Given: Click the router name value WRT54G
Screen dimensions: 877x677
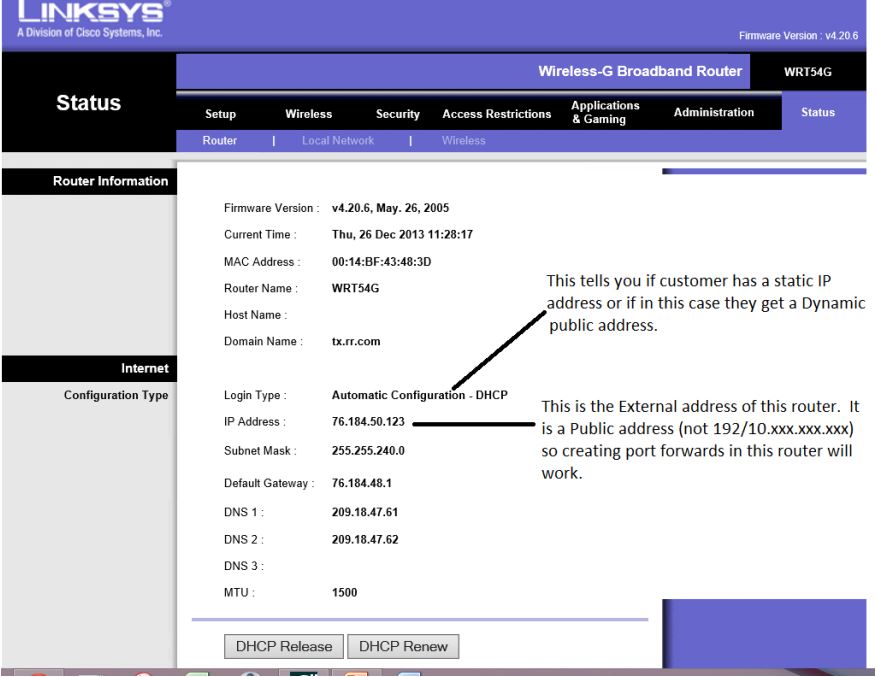Looking at the screenshot, I should tap(355, 288).
